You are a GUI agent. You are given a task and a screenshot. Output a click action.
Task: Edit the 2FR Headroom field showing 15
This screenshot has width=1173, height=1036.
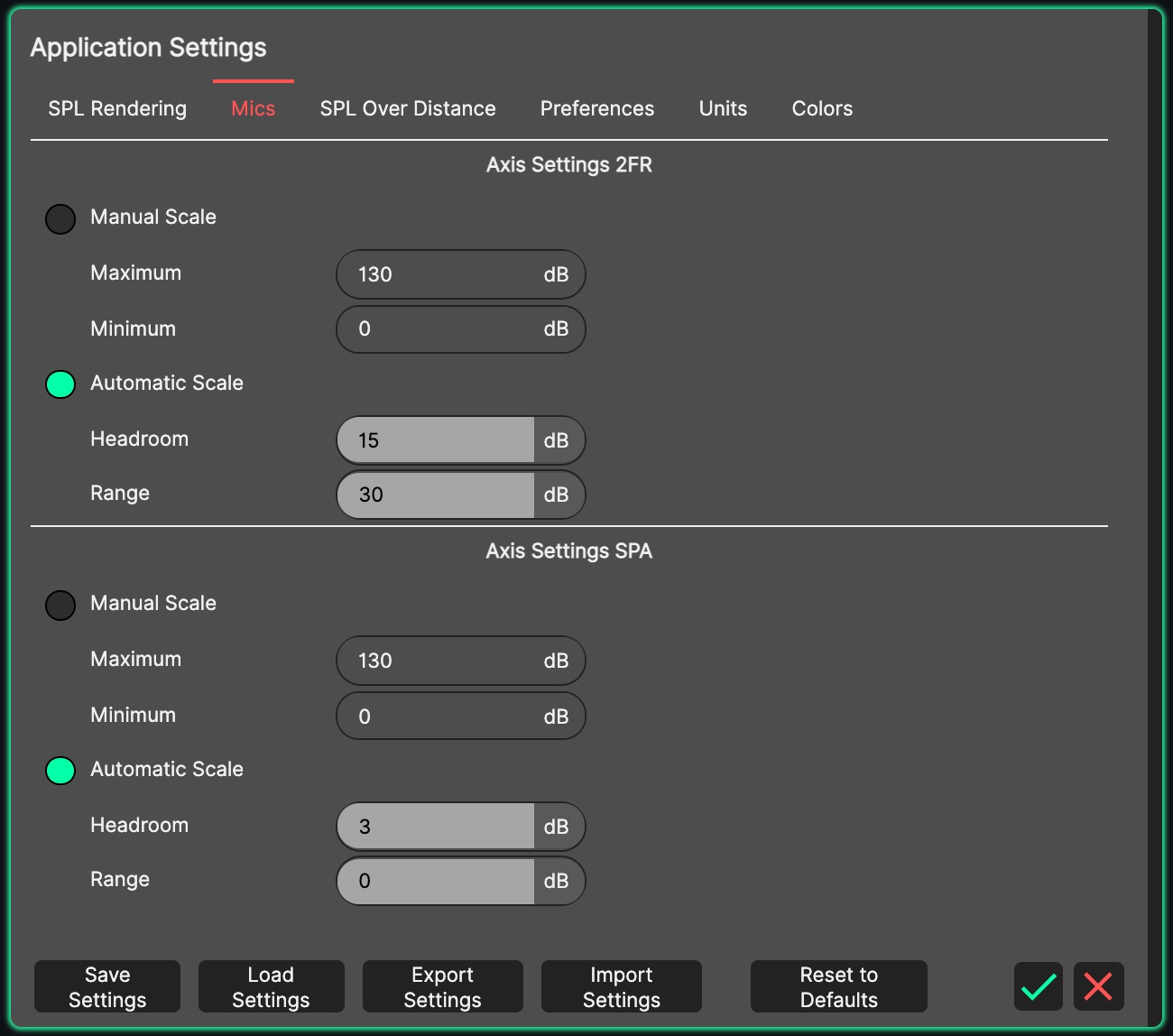point(461,440)
